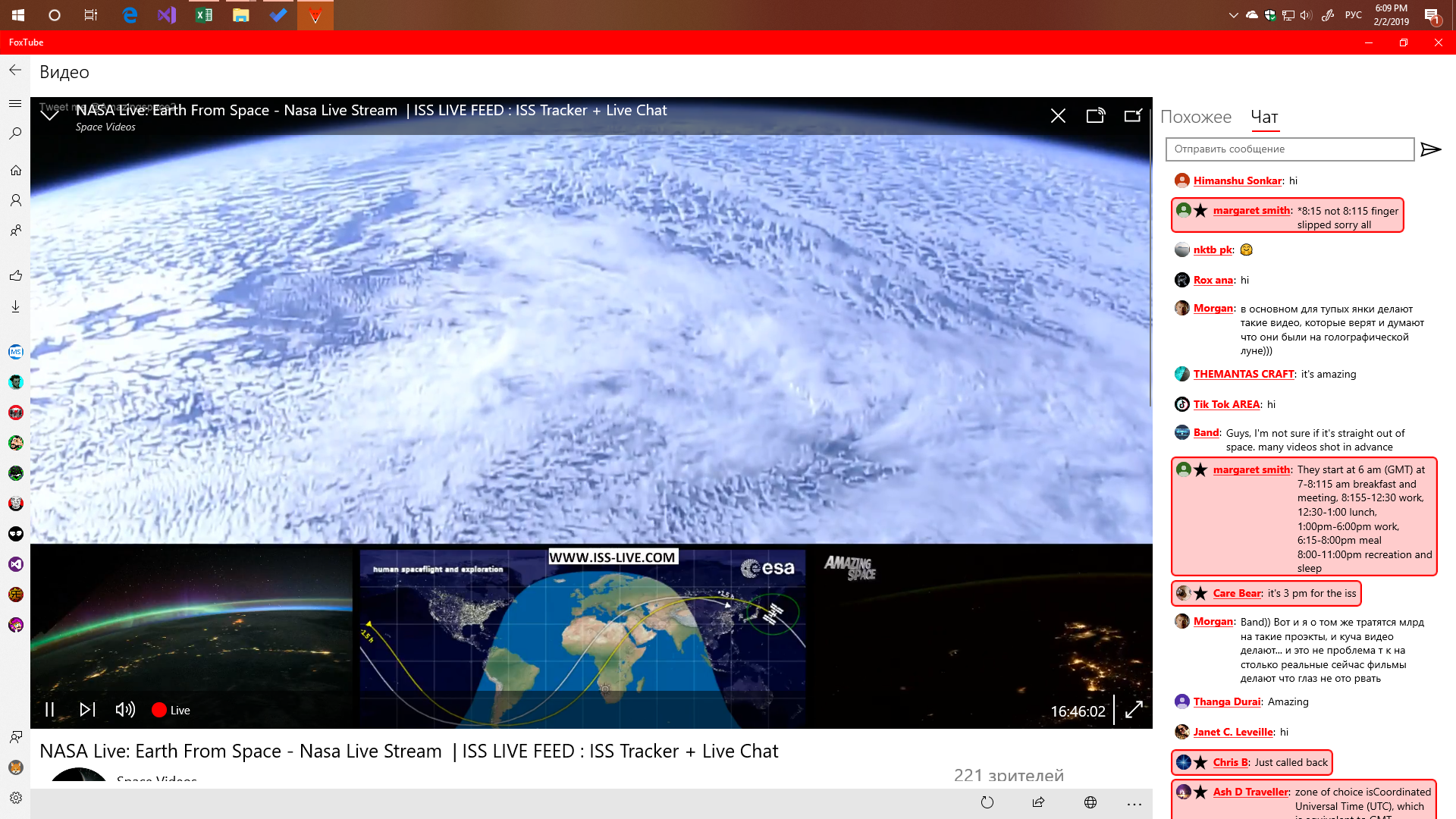
Task: Skip to the next video
Action: coord(87,710)
